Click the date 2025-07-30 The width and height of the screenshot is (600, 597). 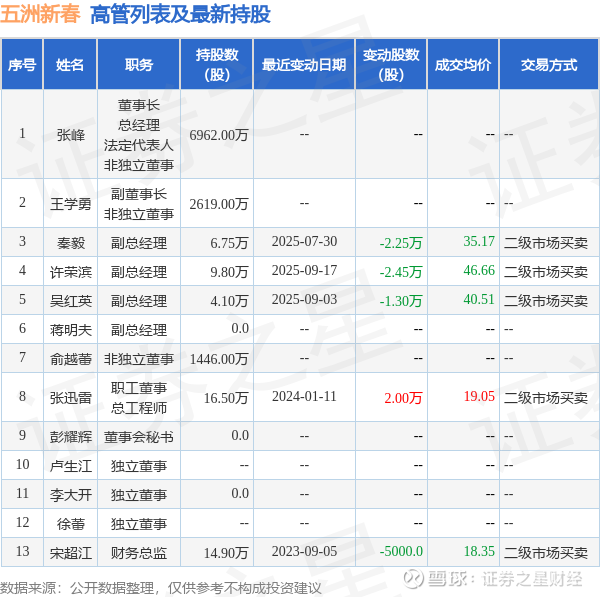click(304, 241)
